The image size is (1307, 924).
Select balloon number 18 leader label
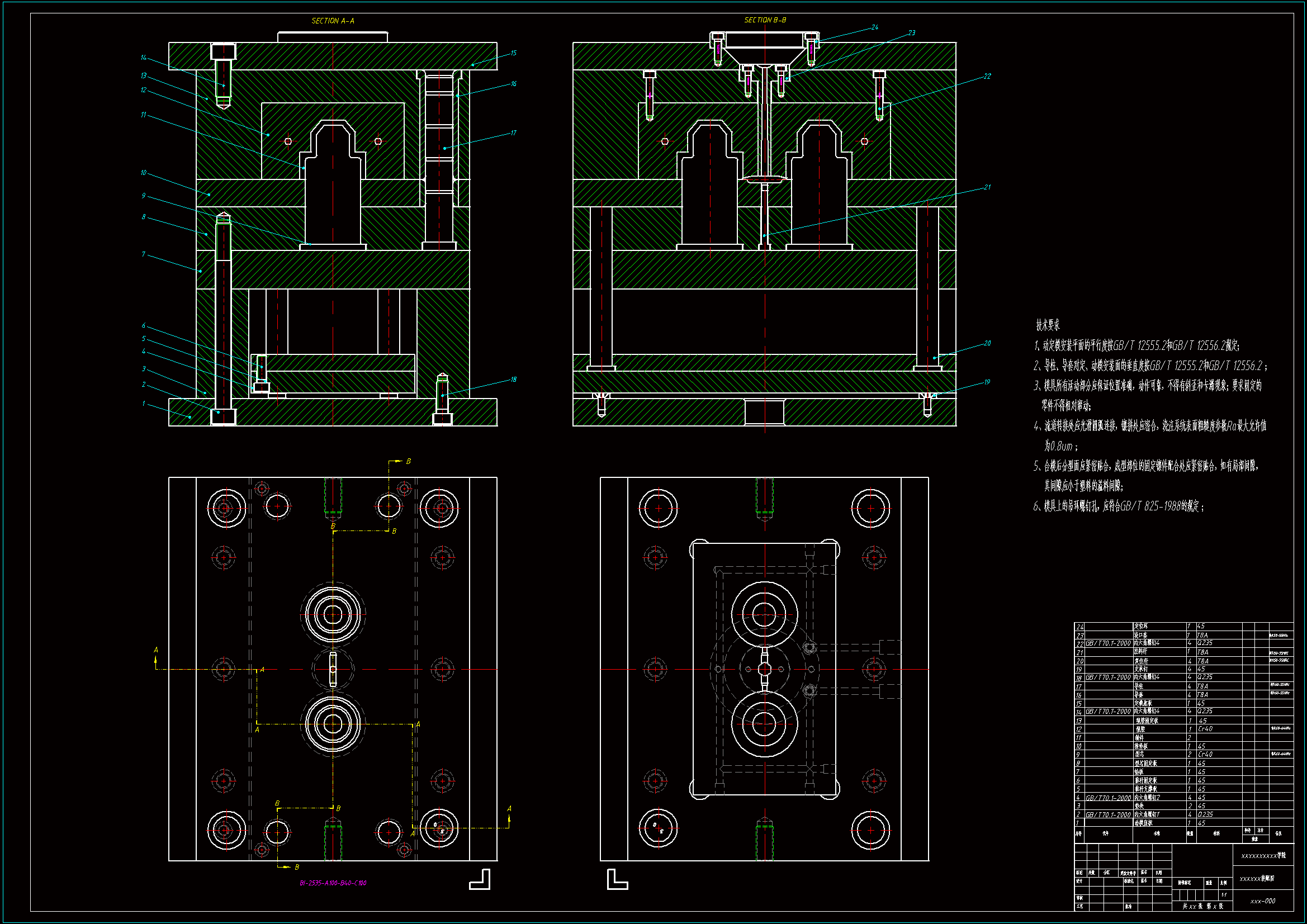pyautogui.click(x=513, y=379)
